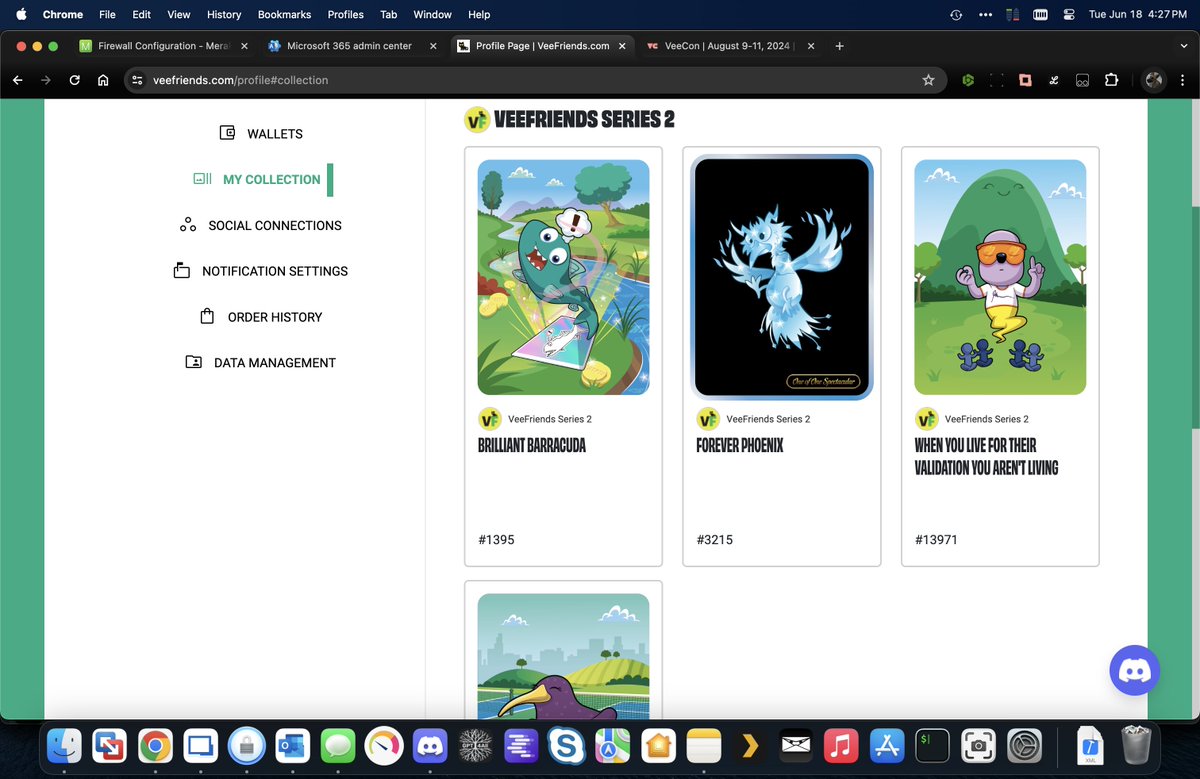Screen dimensions: 1200x779
Task: Open the partially visible purple bird card
Action: pos(563,656)
